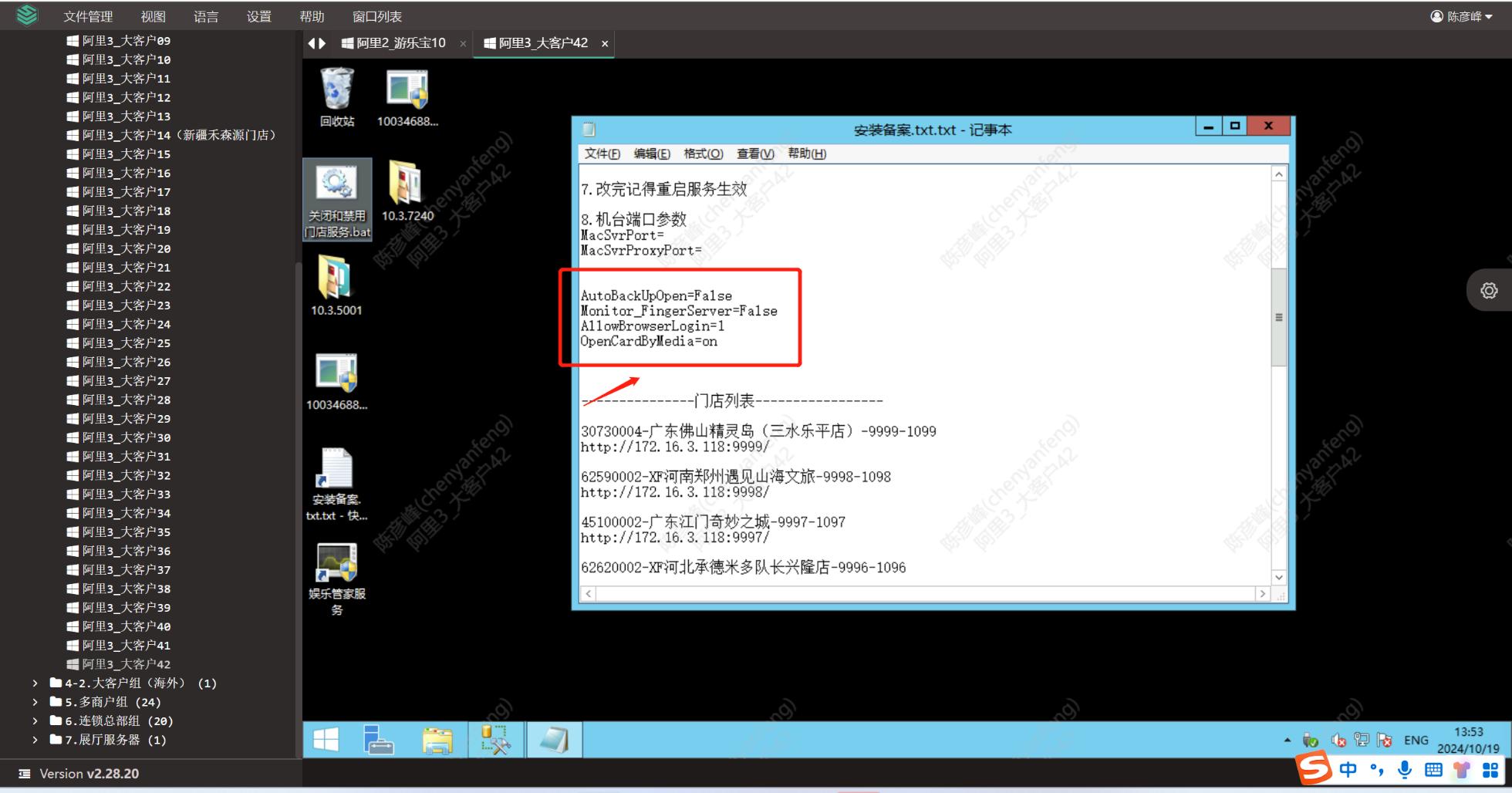Close the 阿里3_大客户42 tab

pos(605,44)
